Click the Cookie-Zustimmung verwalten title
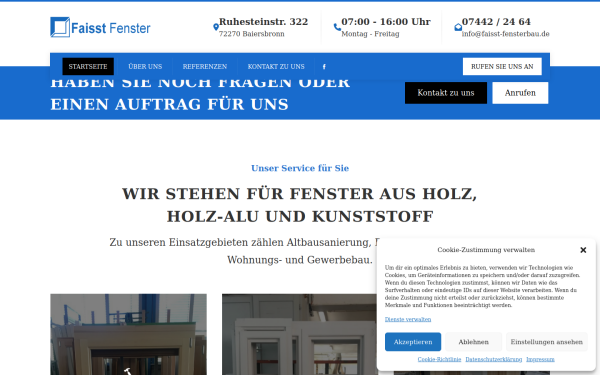This screenshot has height=375, width=600. click(x=486, y=250)
